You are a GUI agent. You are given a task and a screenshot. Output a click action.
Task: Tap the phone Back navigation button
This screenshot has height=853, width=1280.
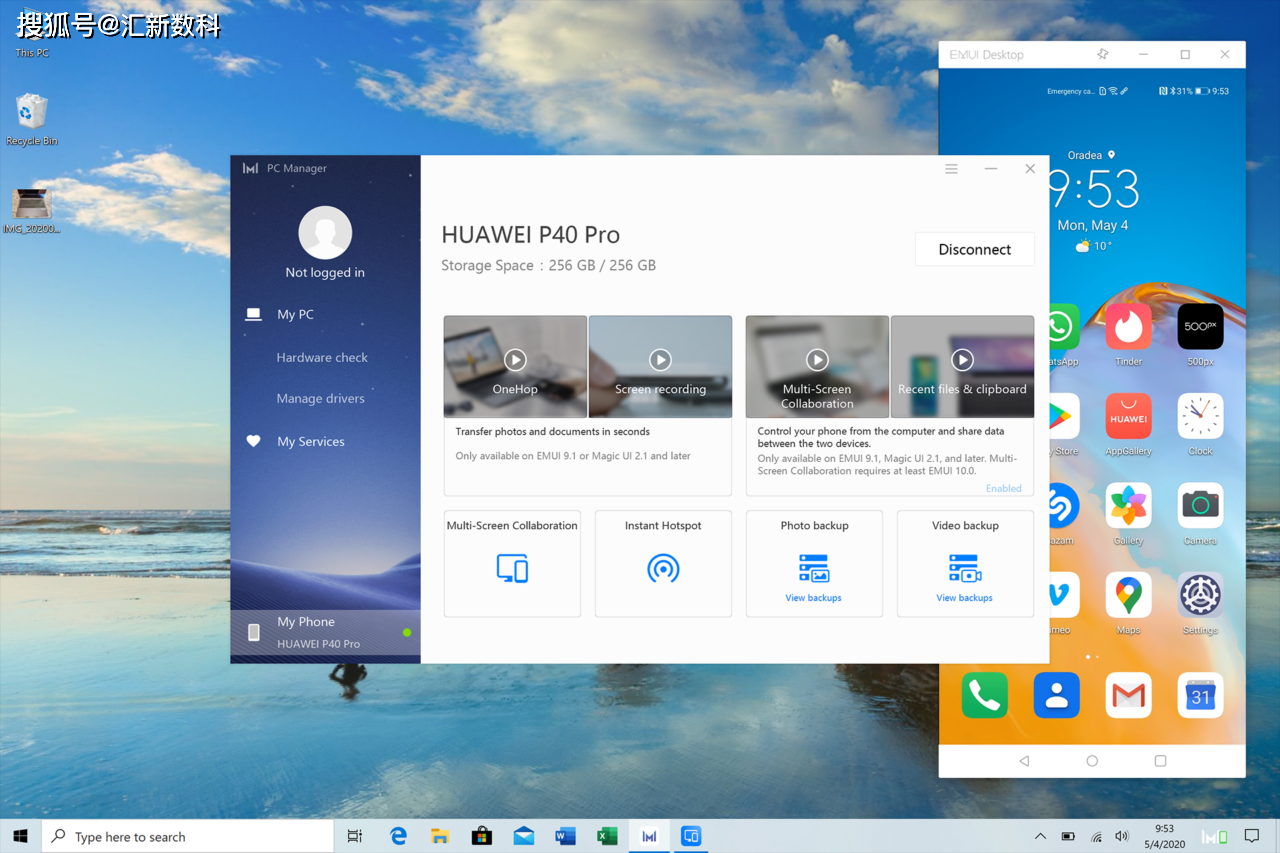(x=1024, y=761)
